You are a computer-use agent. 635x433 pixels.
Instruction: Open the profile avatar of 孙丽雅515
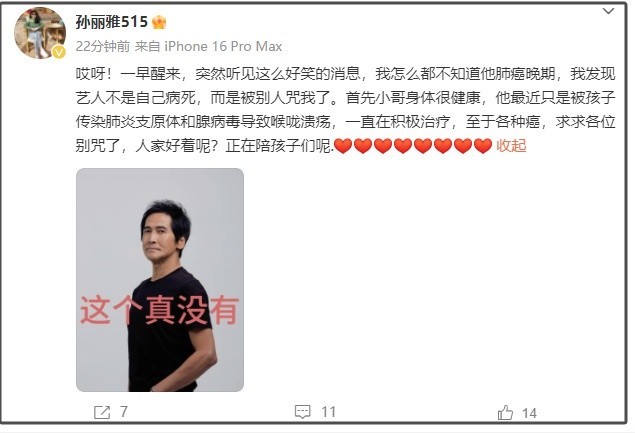[x=40, y=33]
